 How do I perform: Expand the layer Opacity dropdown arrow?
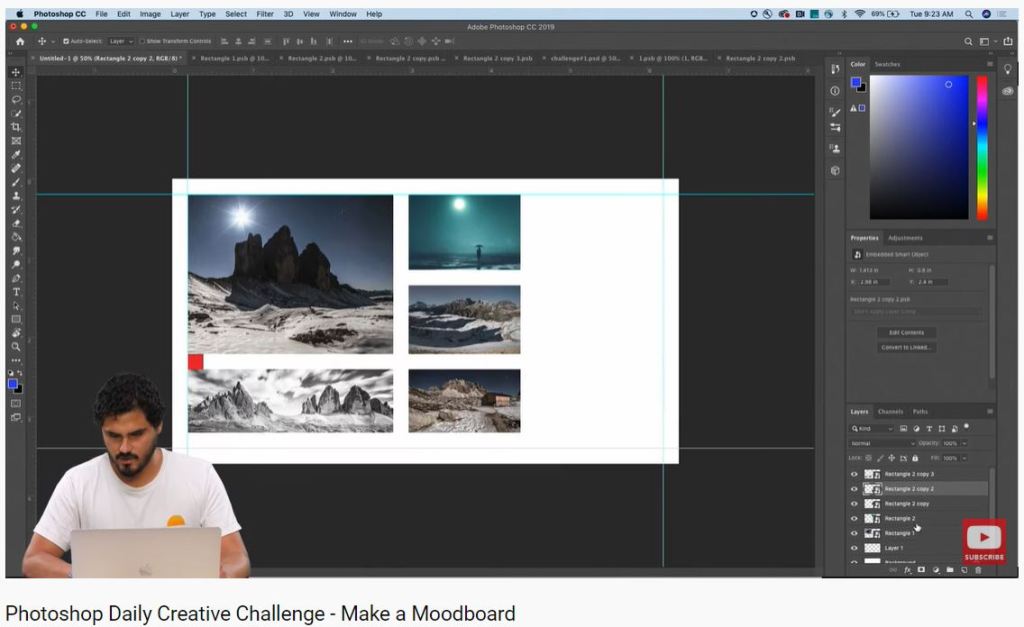click(964, 443)
